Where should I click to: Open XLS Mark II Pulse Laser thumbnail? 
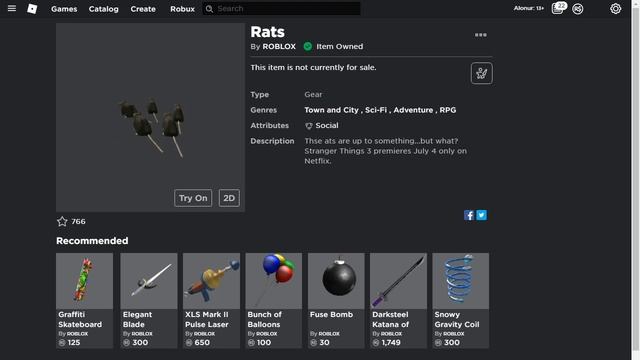(x=211, y=281)
